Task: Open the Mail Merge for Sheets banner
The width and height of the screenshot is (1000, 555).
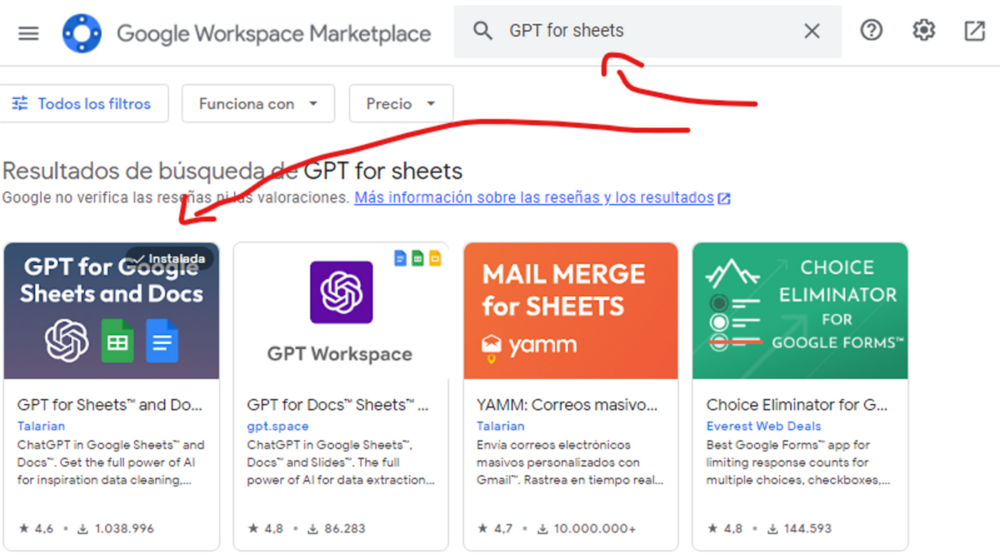Action: [571, 311]
